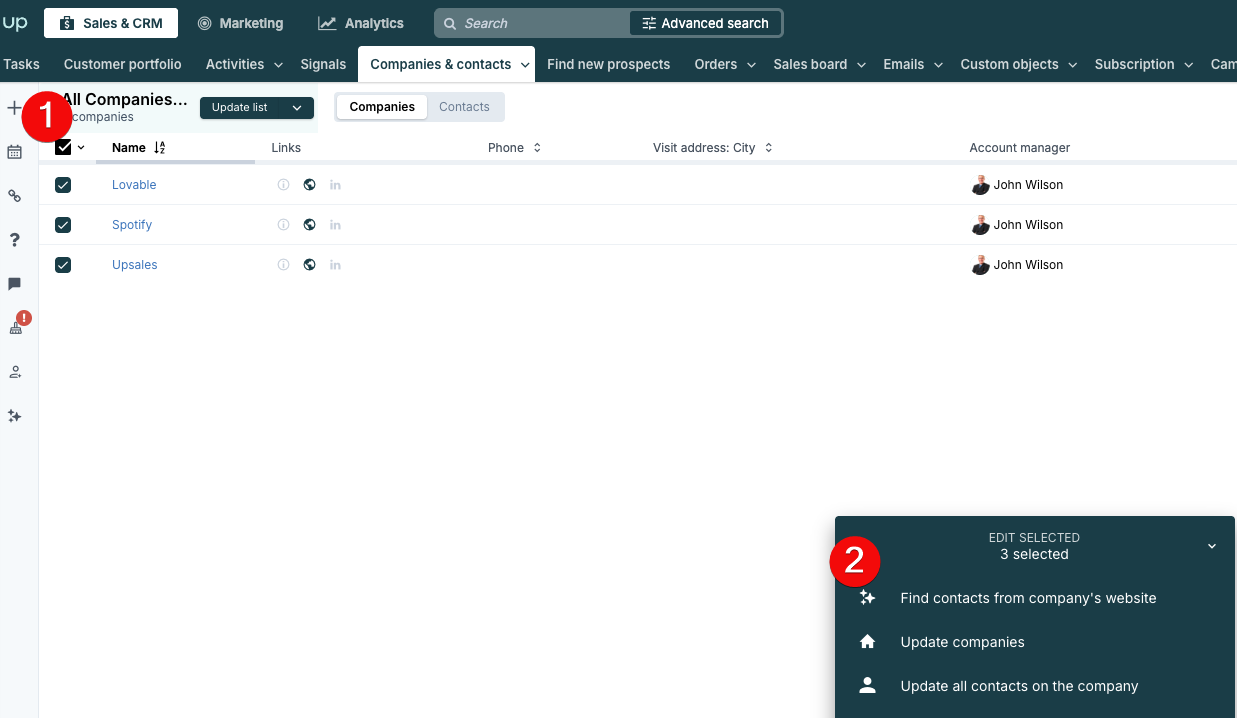Screen dimensions: 1237x718
Task: Click info icon in Lovable row
Action: (283, 185)
